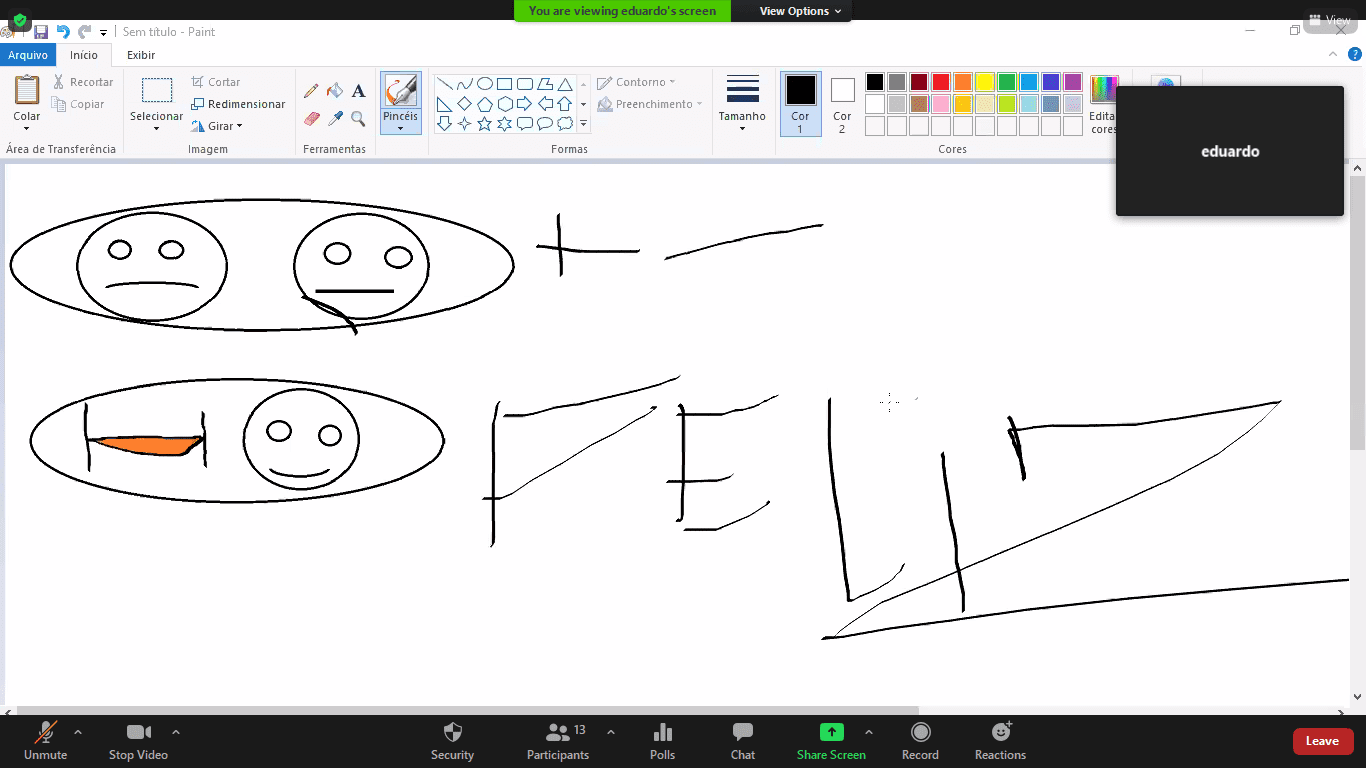Image resolution: width=1366 pixels, height=768 pixels.
Task: Select Cor 2 color slot
Action: (x=842, y=104)
